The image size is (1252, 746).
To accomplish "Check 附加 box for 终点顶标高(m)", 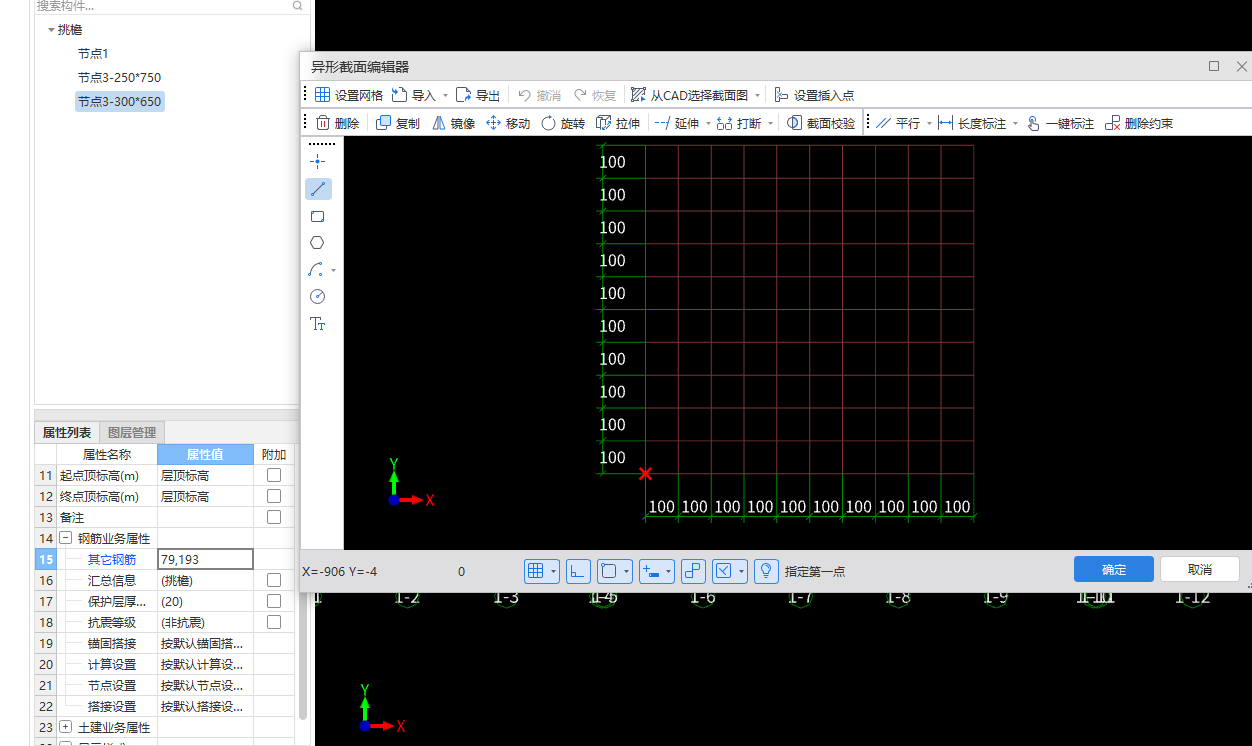I will coord(274,496).
